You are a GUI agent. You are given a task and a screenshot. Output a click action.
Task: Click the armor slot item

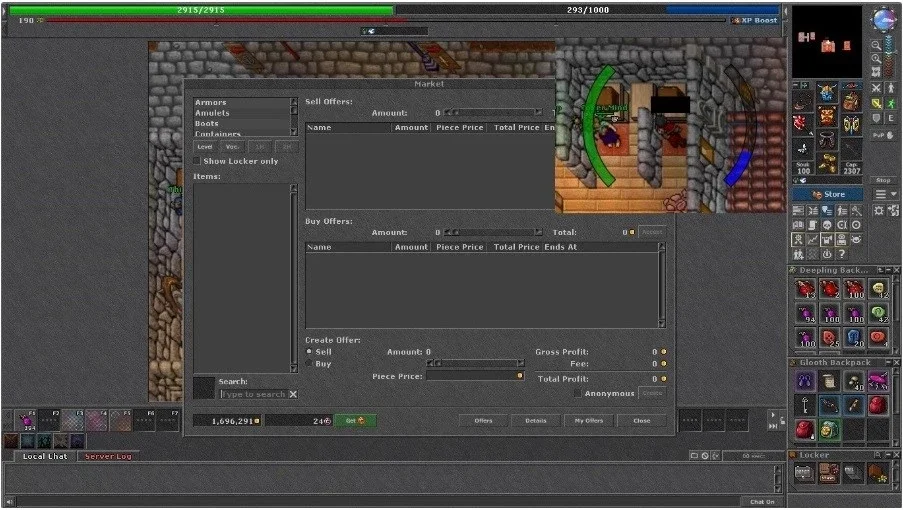tap(827, 116)
